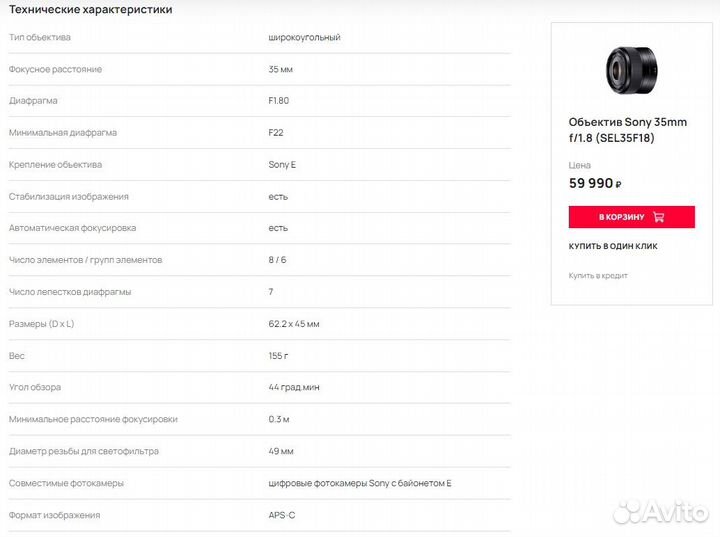Click the "Угол обзора" row label
This screenshot has width=720, height=537.
click(35, 387)
